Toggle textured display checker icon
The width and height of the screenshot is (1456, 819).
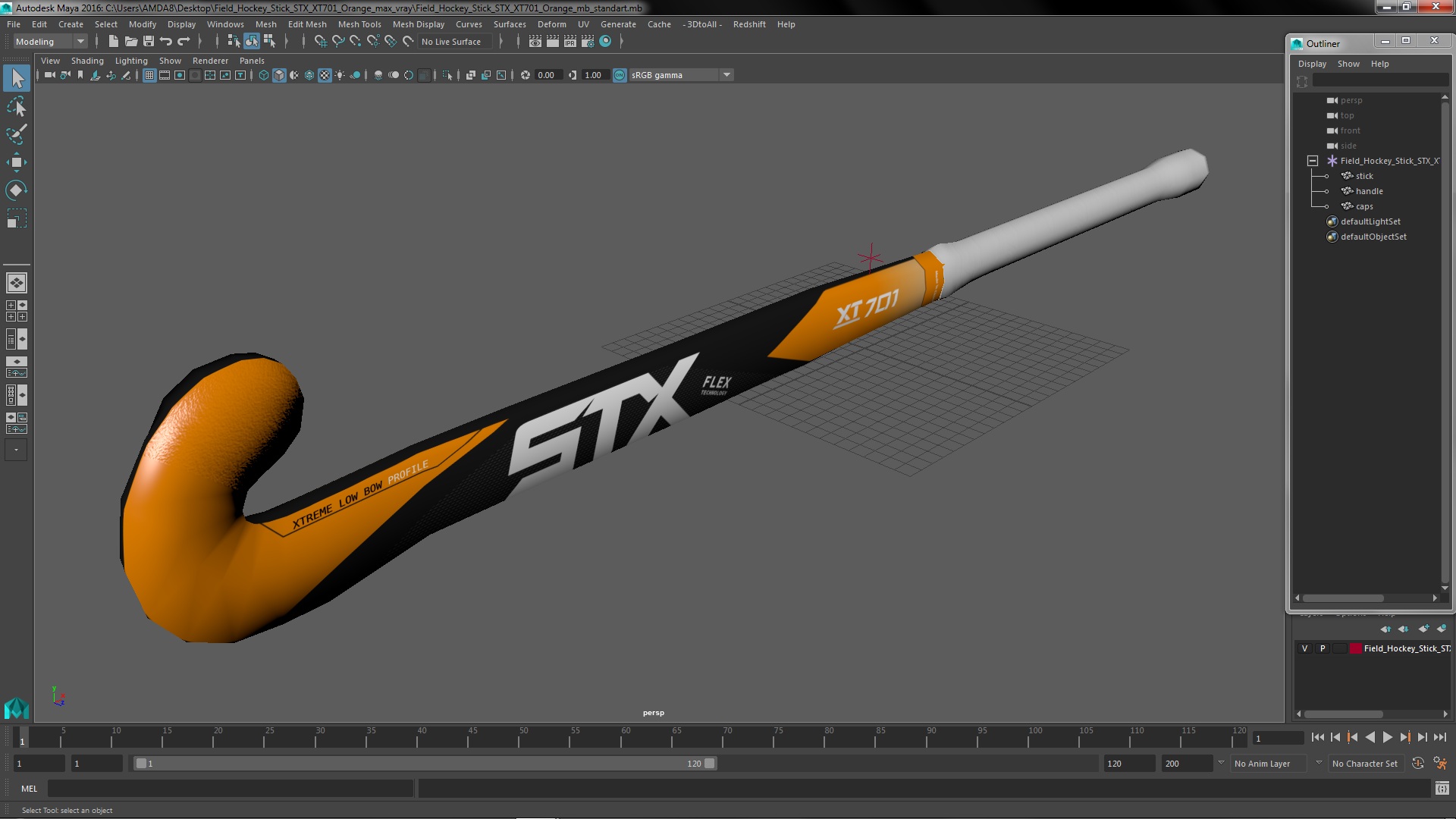click(x=325, y=75)
